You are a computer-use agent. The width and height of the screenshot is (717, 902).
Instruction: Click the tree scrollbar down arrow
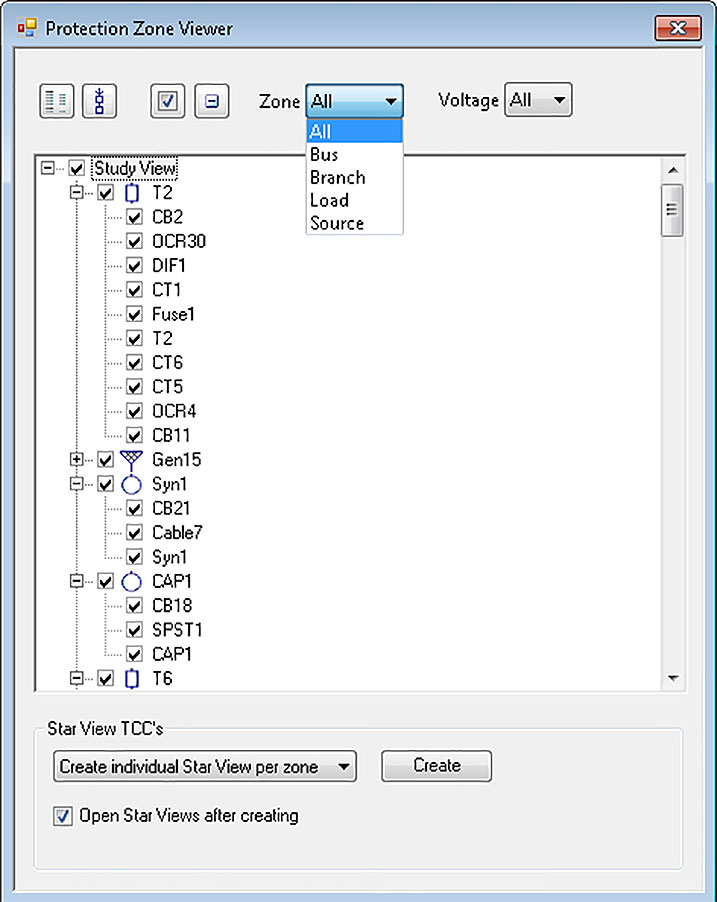coord(673,679)
